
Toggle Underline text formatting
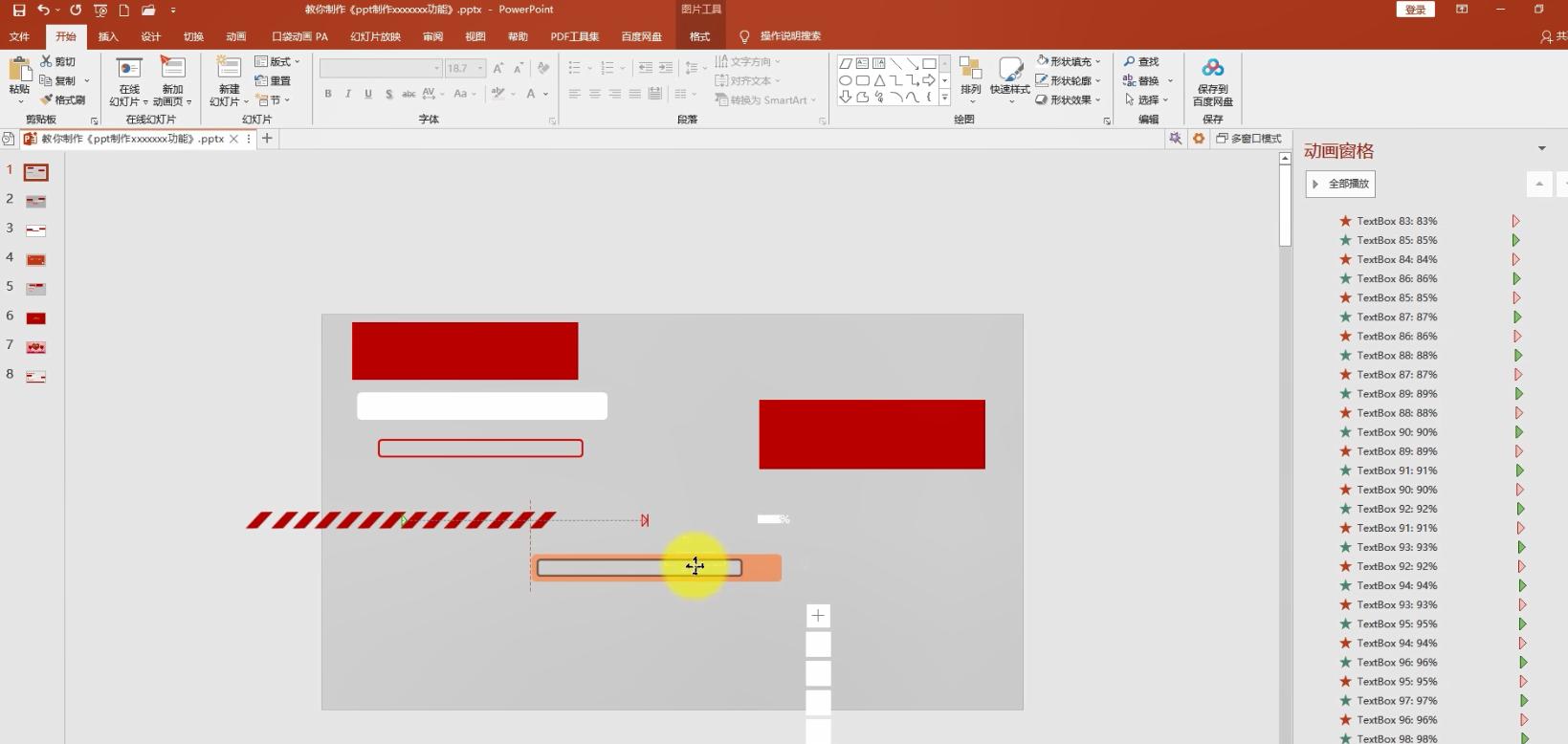(368, 94)
